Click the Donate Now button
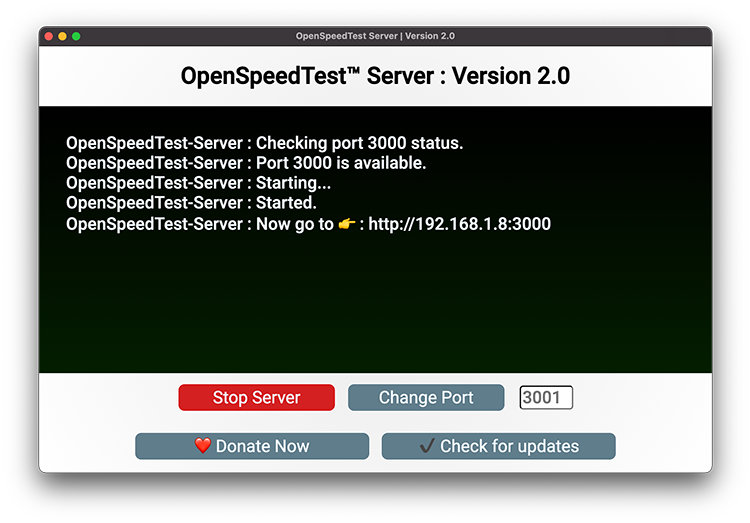The height and width of the screenshot is (523, 750). (x=252, y=446)
